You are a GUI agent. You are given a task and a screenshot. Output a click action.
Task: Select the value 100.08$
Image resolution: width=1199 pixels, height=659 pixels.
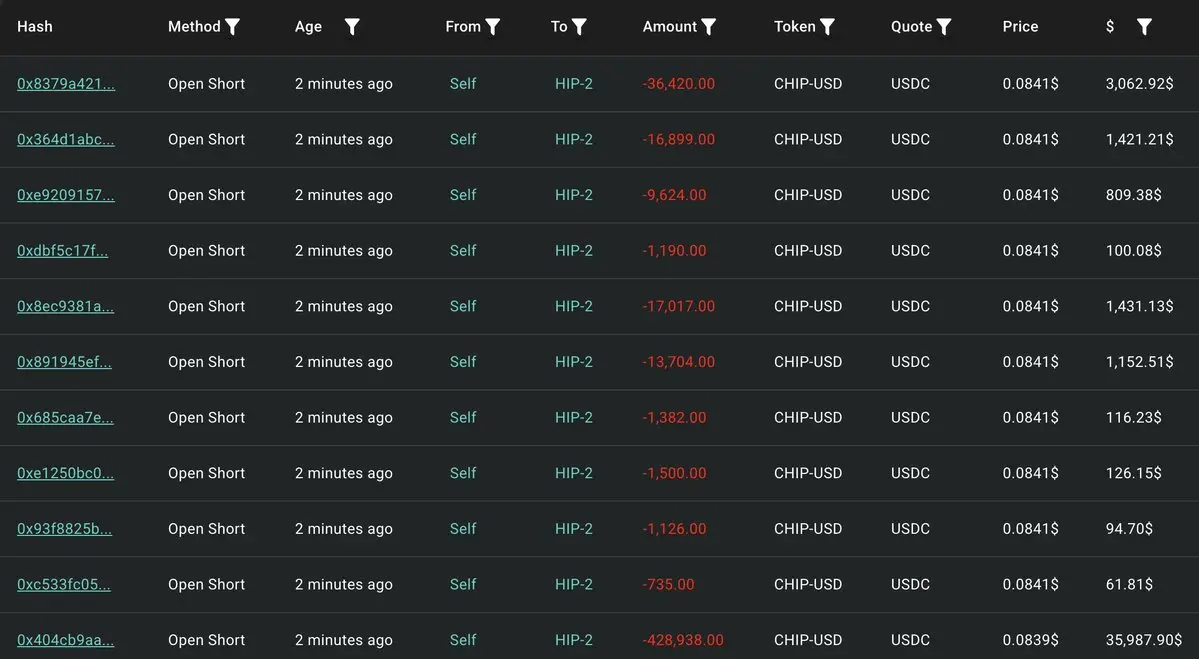pos(1133,251)
